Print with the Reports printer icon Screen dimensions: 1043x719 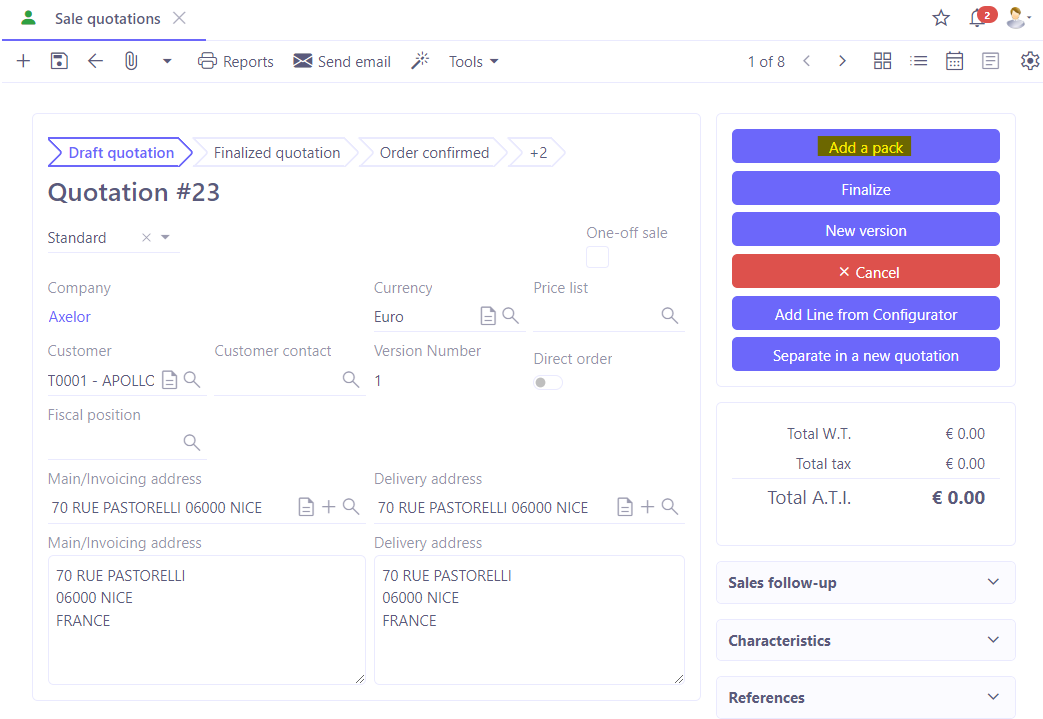tap(207, 61)
